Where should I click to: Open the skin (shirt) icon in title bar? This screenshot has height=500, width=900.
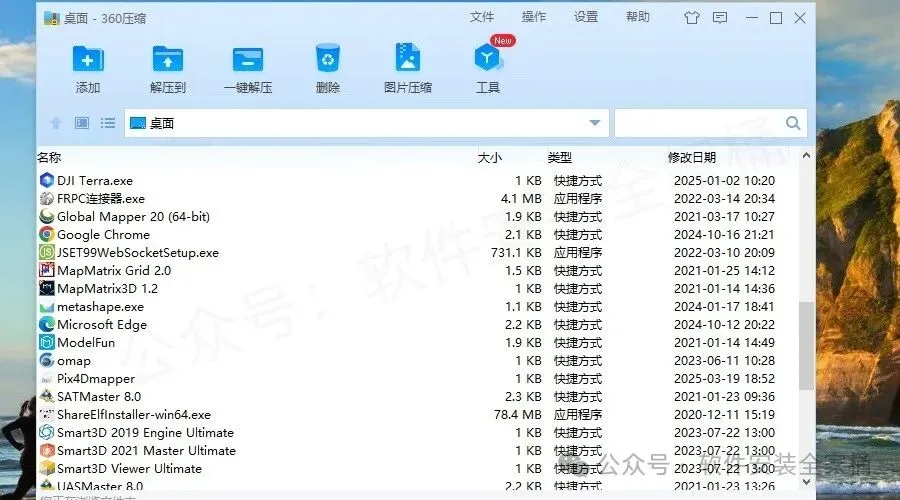coord(692,18)
